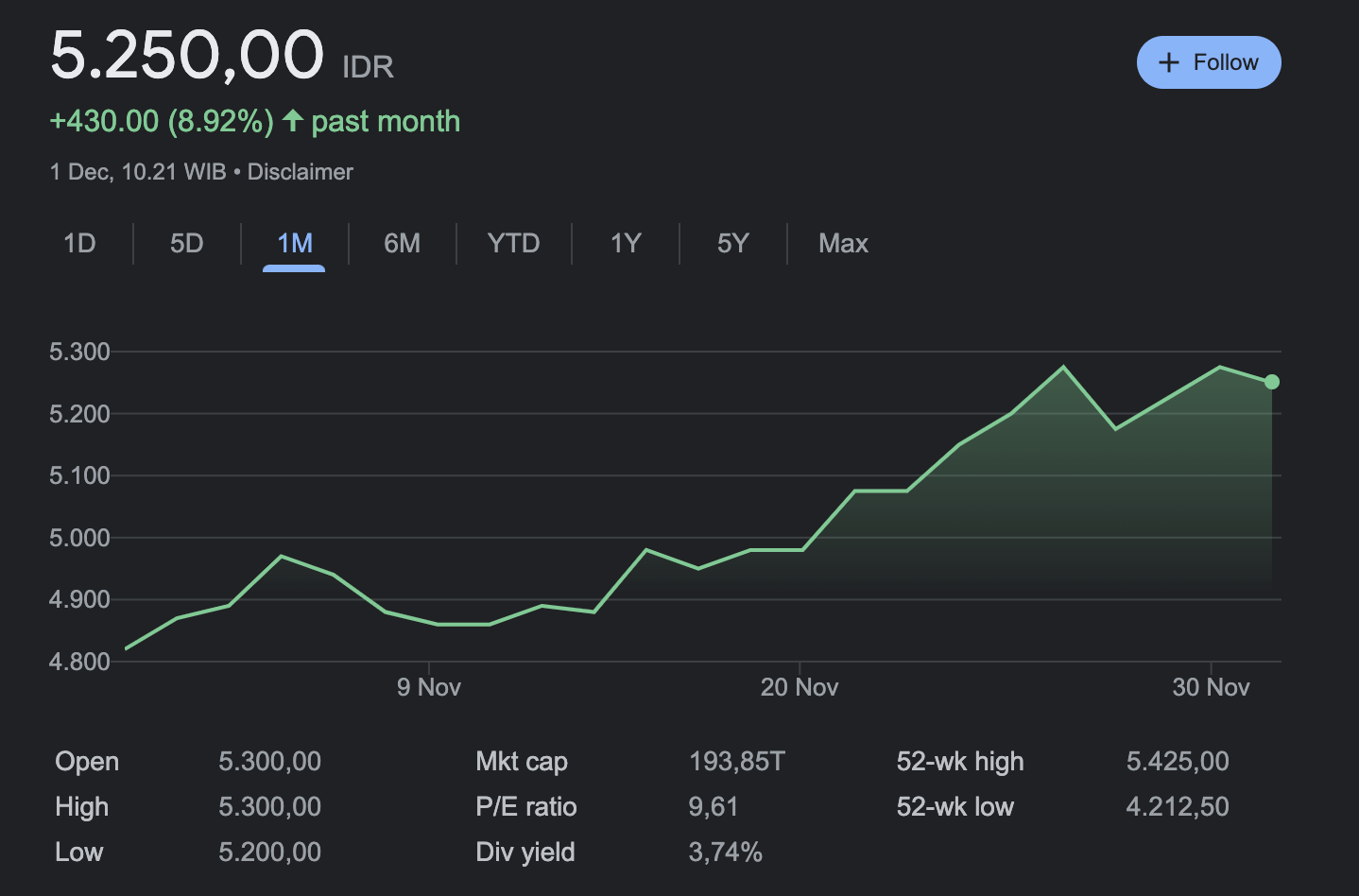1359x896 pixels.
Task: Switch to the 5D time range tab
Action: [x=186, y=243]
